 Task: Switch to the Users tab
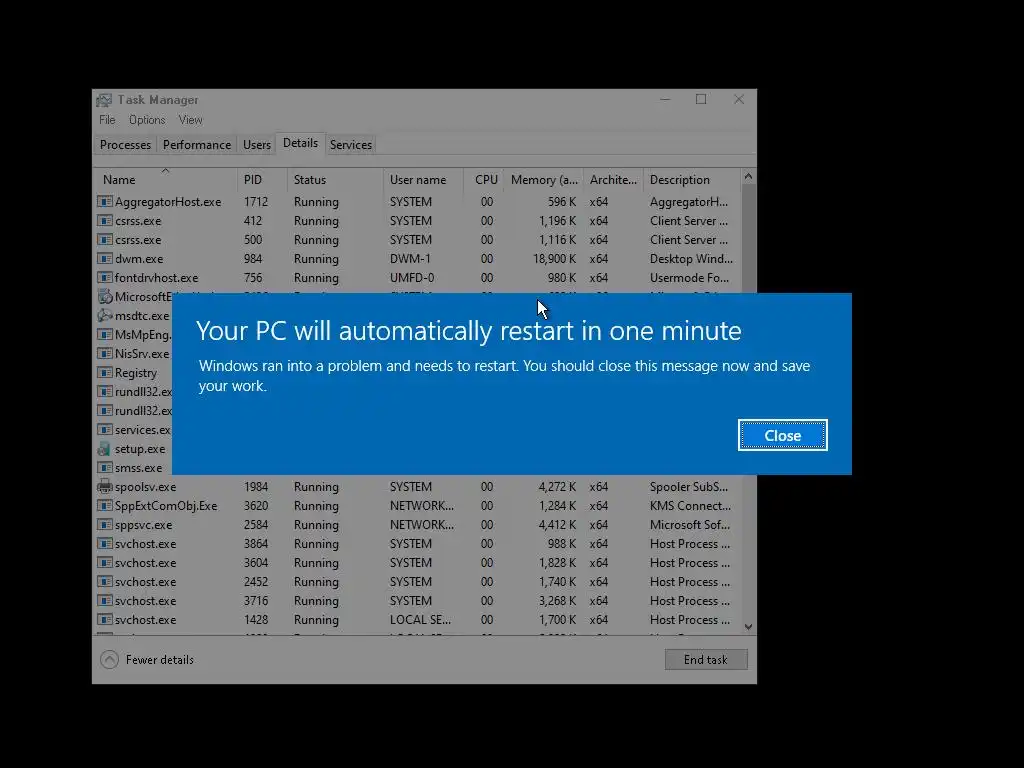(257, 145)
